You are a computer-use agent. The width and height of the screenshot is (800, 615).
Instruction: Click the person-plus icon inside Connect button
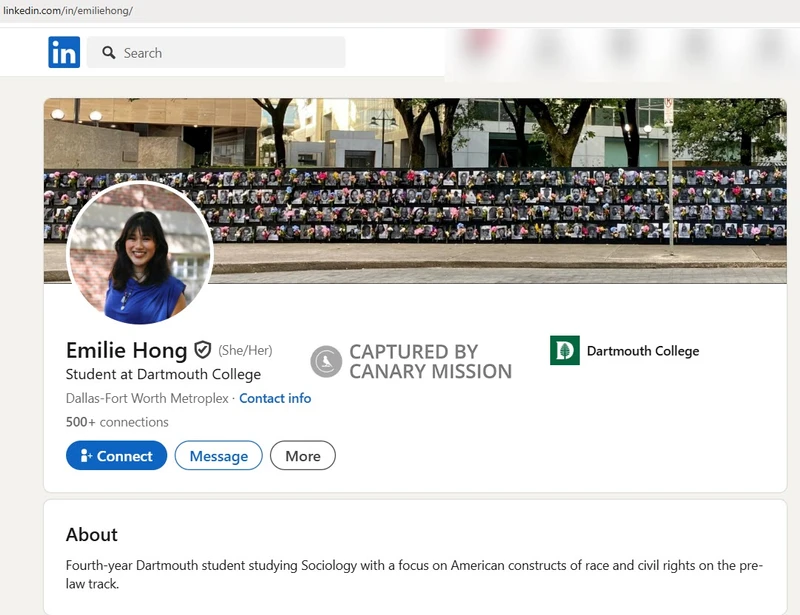point(85,455)
